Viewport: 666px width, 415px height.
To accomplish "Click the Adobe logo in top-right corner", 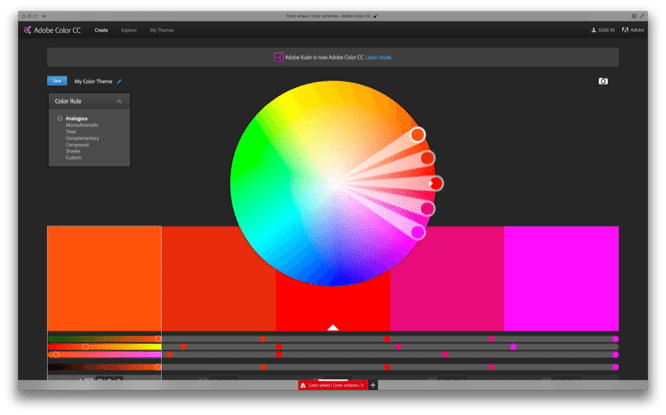I will pyautogui.click(x=625, y=31).
